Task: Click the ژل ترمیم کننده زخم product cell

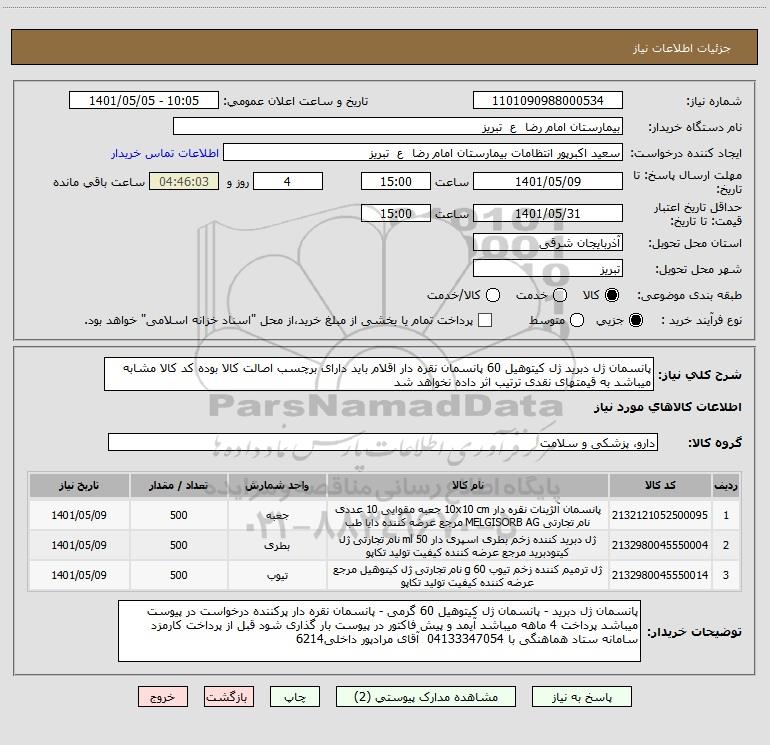Action: [468, 576]
